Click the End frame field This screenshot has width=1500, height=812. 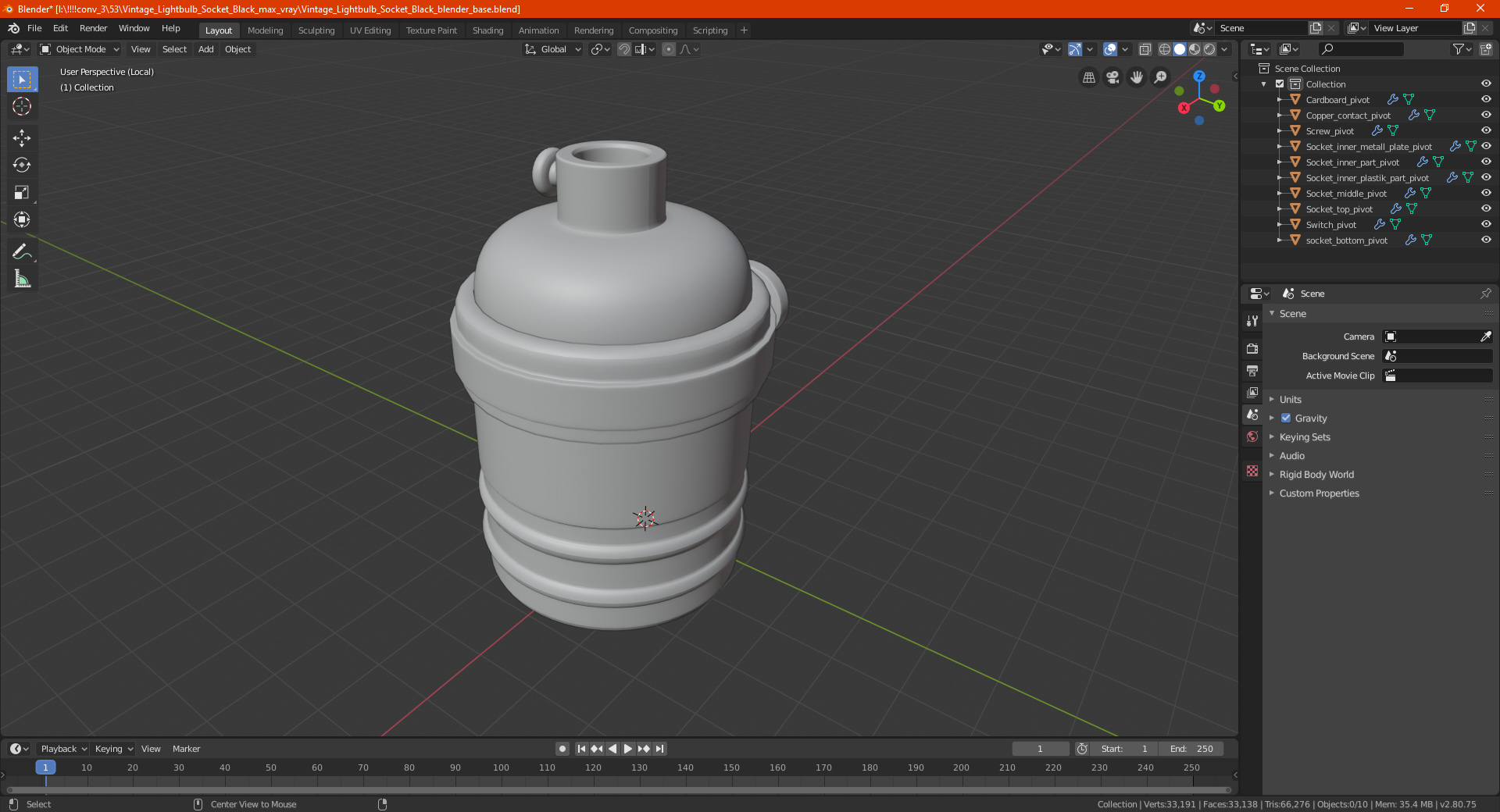pos(1191,749)
